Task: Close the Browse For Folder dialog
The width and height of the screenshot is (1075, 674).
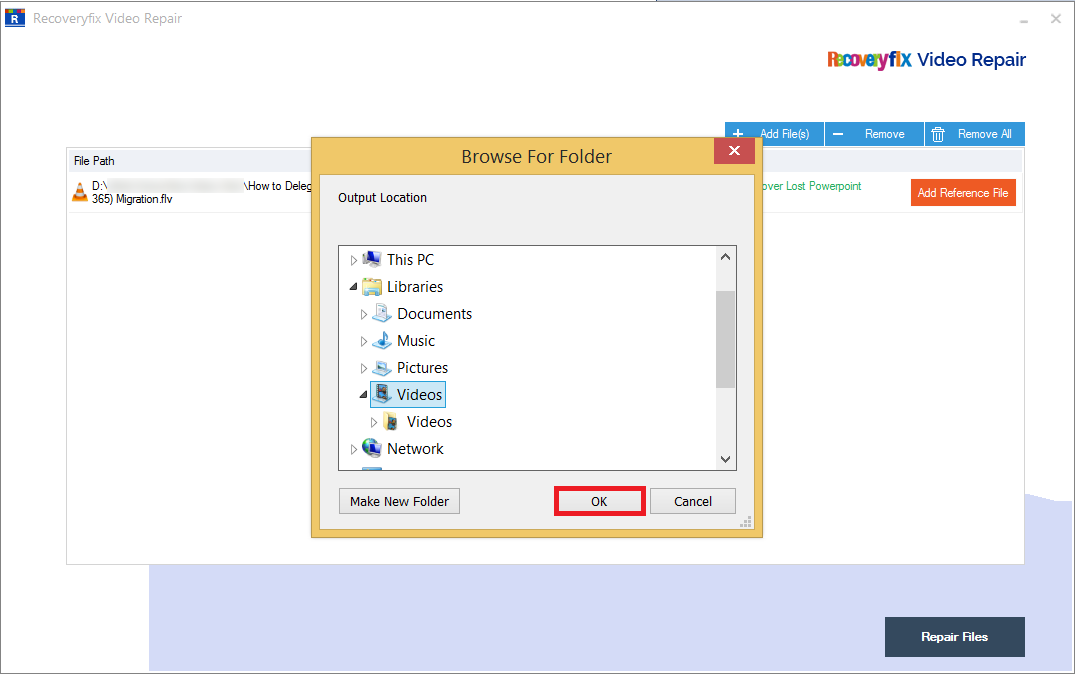Action: pyautogui.click(x=734, y=151)
